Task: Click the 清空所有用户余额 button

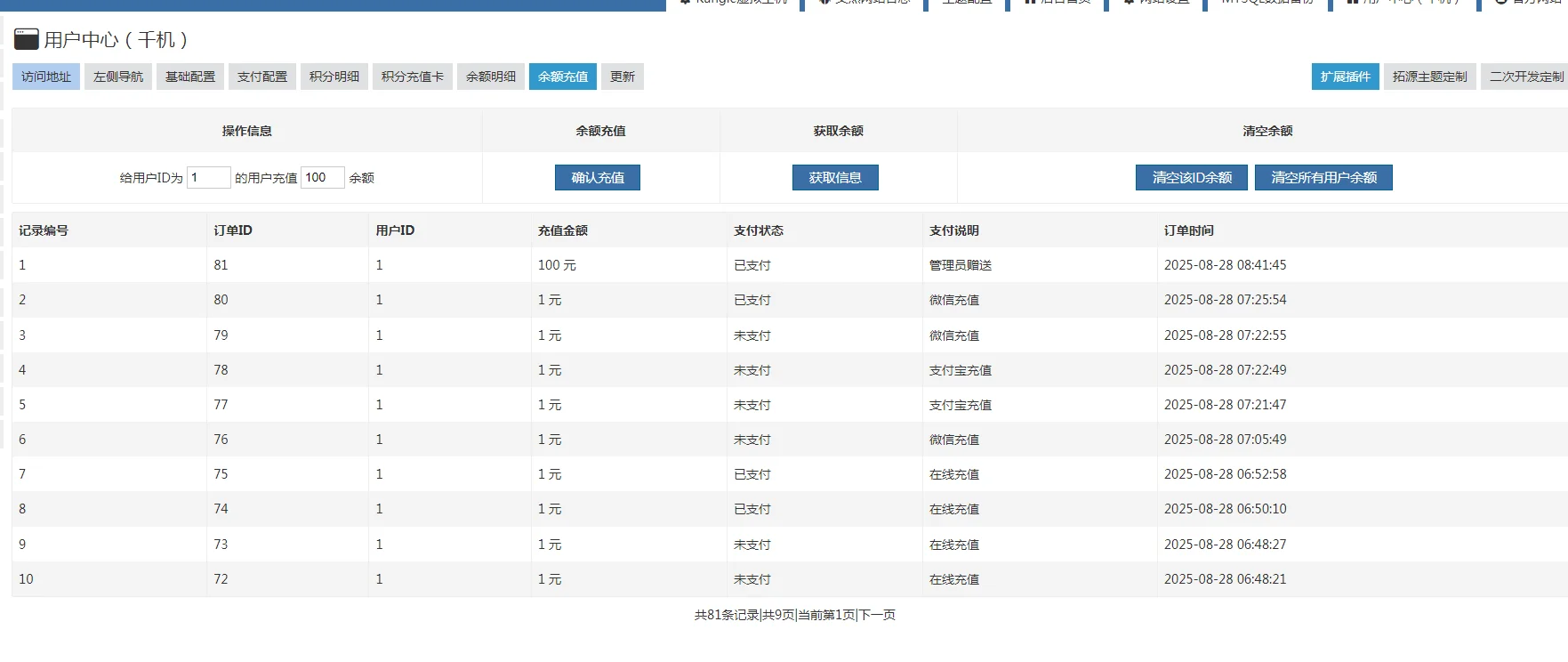Action: pos(1323,178)
